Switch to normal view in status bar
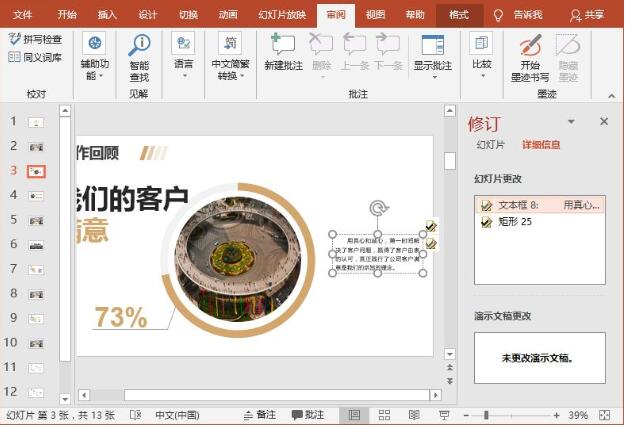This screenshot has width=625, height=426. click(354, 415)
